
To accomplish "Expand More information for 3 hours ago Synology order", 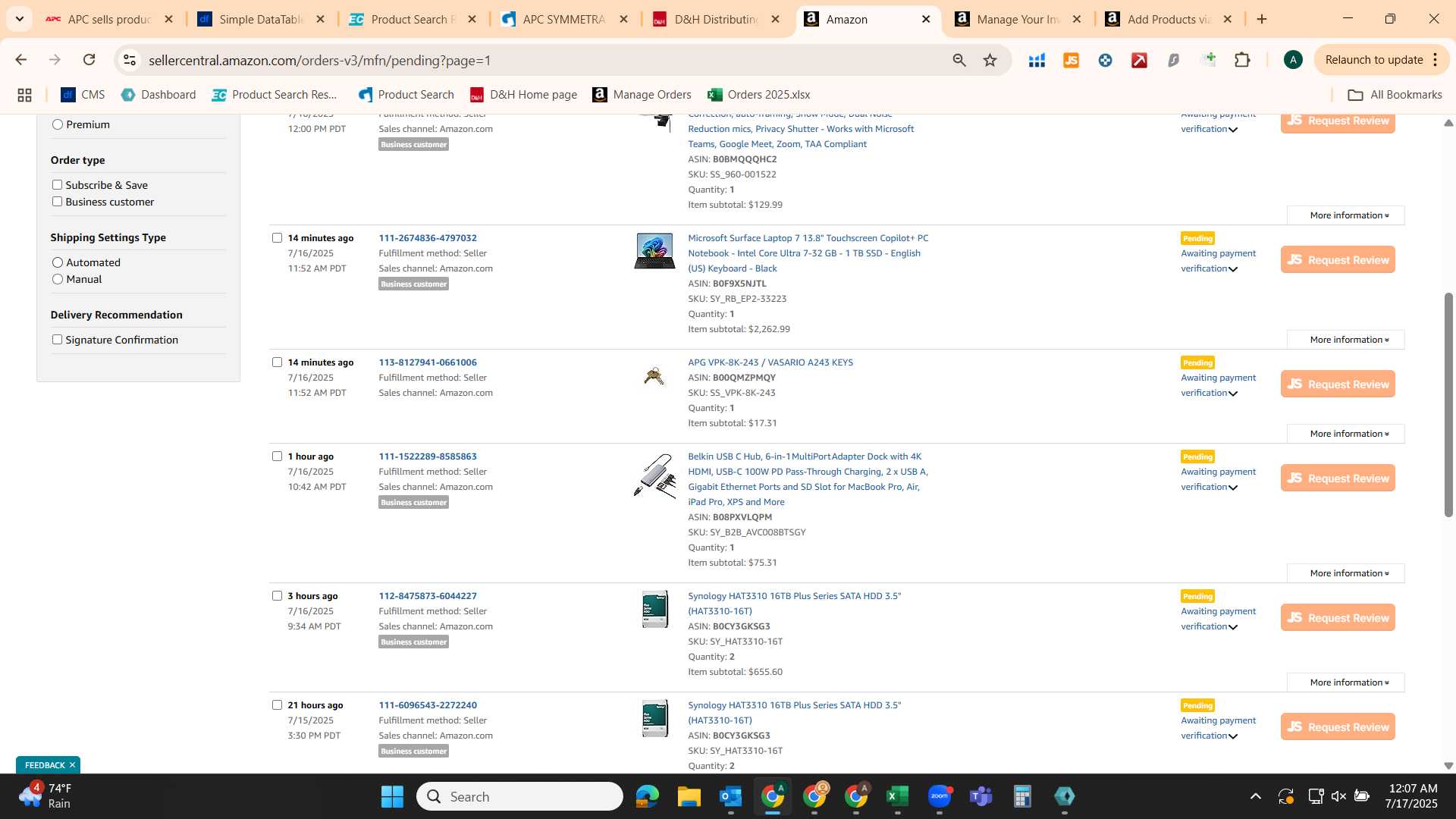I will tap(1346, 682).
